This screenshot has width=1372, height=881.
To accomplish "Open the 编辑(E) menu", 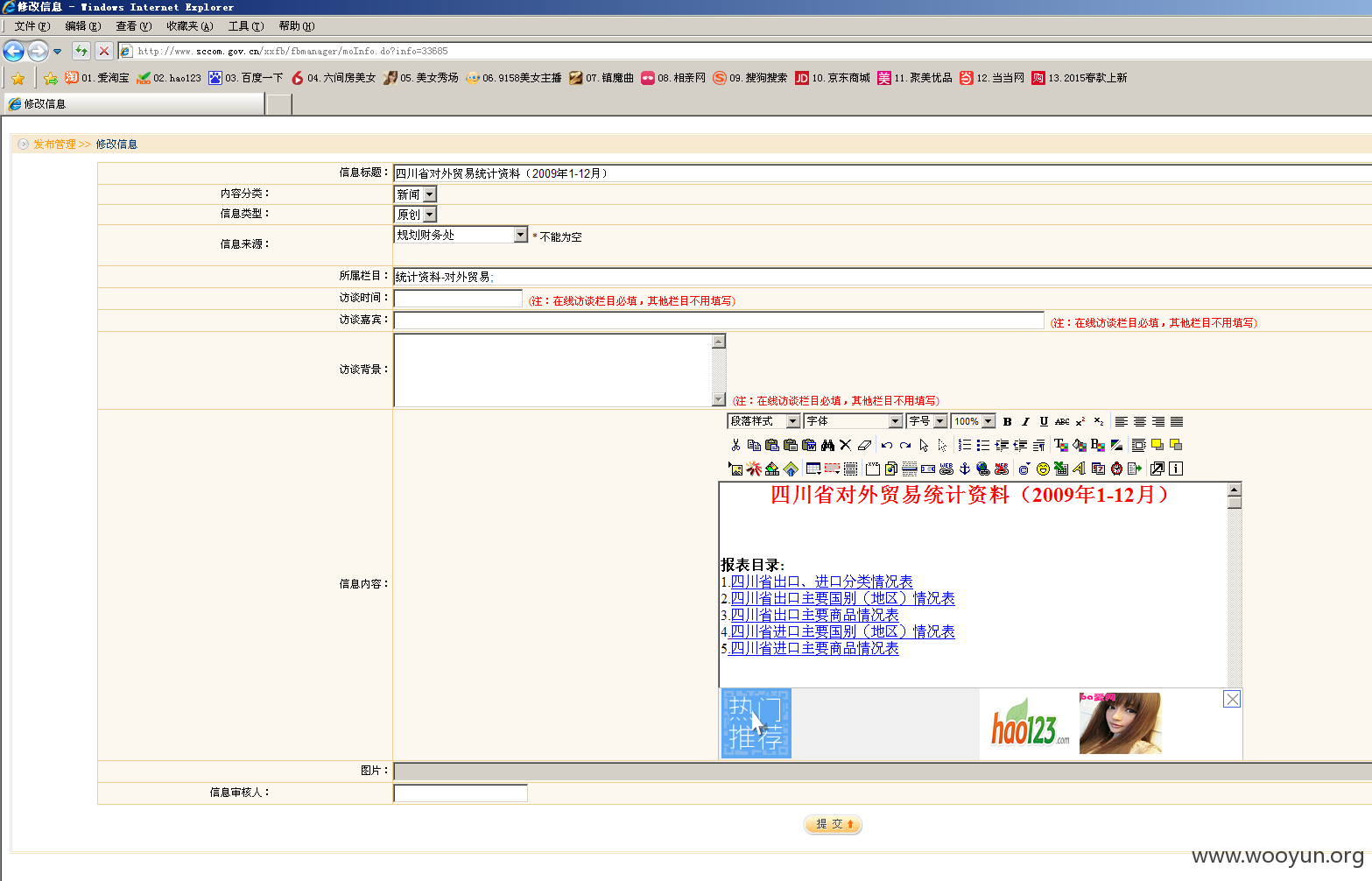I will coord(82,26).
